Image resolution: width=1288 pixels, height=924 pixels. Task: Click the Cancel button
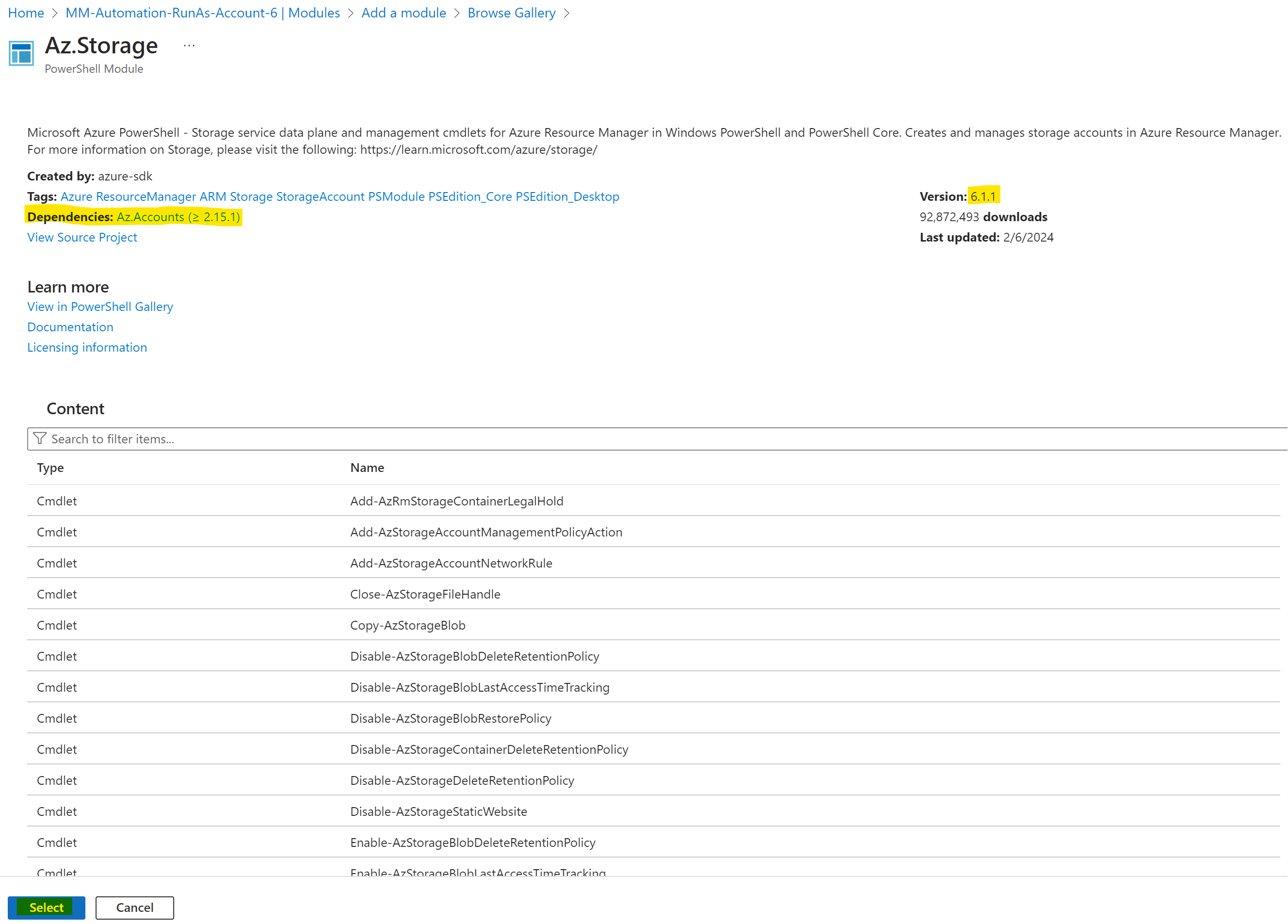[134, 908]
